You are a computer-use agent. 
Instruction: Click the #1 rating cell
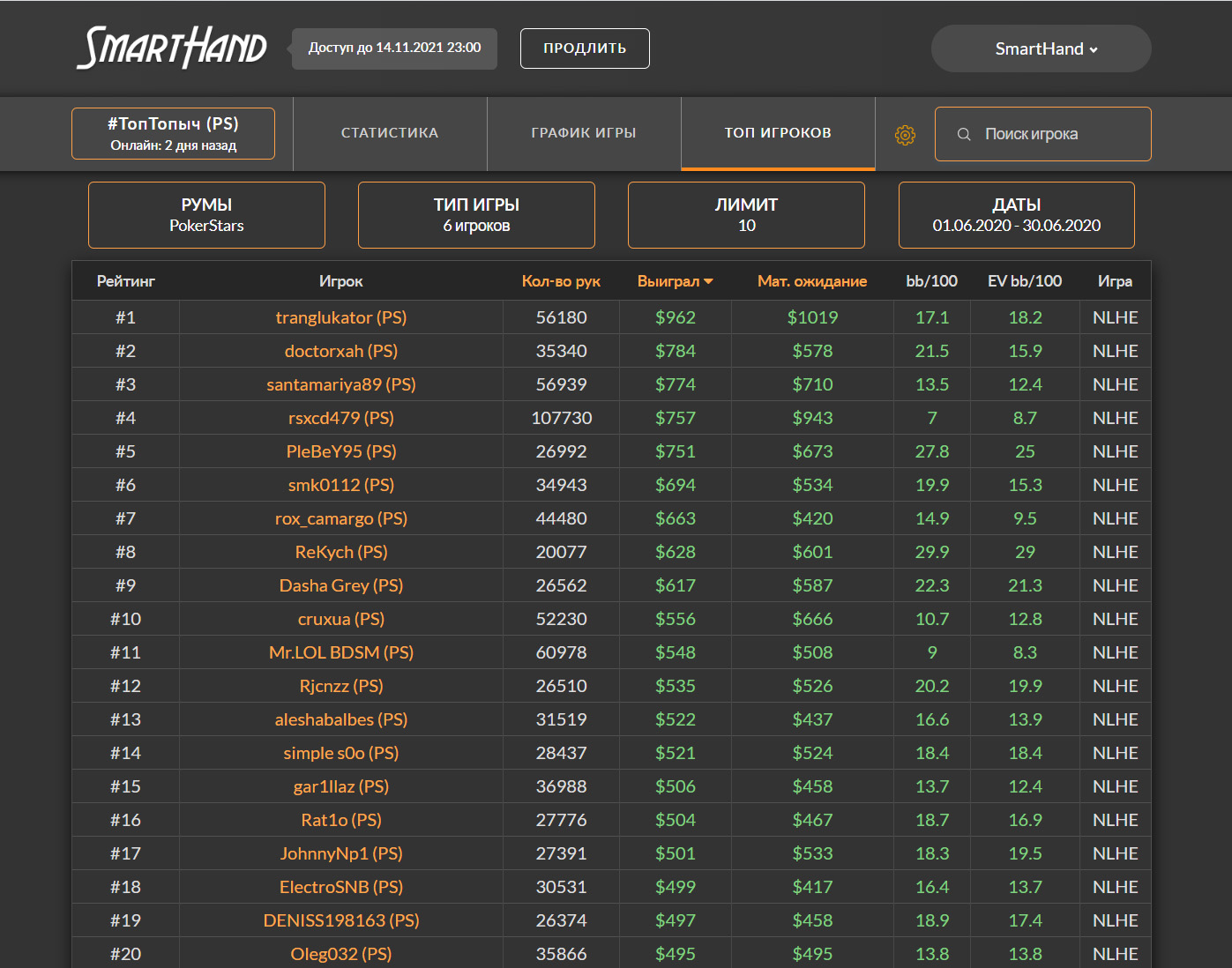click(x=125, y=317)
